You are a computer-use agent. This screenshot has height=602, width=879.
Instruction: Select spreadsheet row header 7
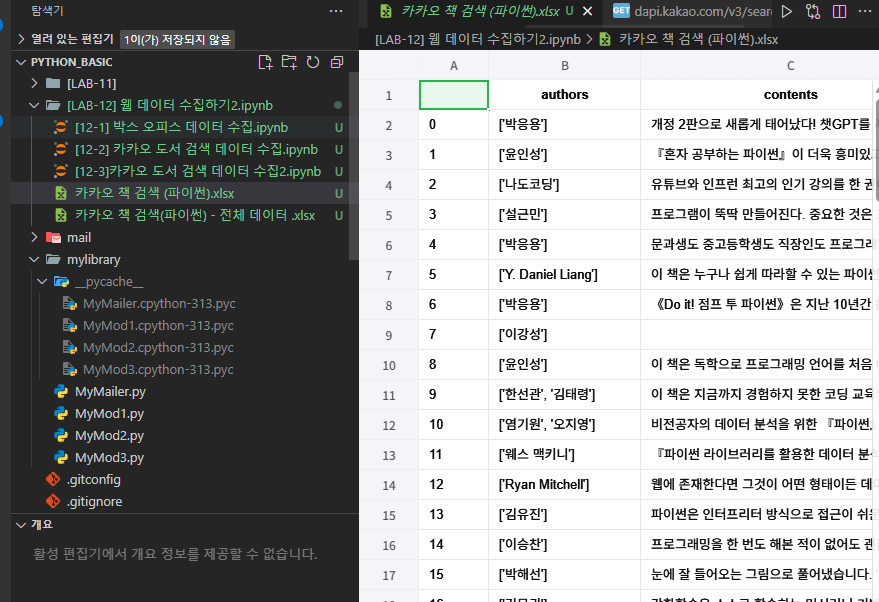pyautogui.click(x=388, y=275)
